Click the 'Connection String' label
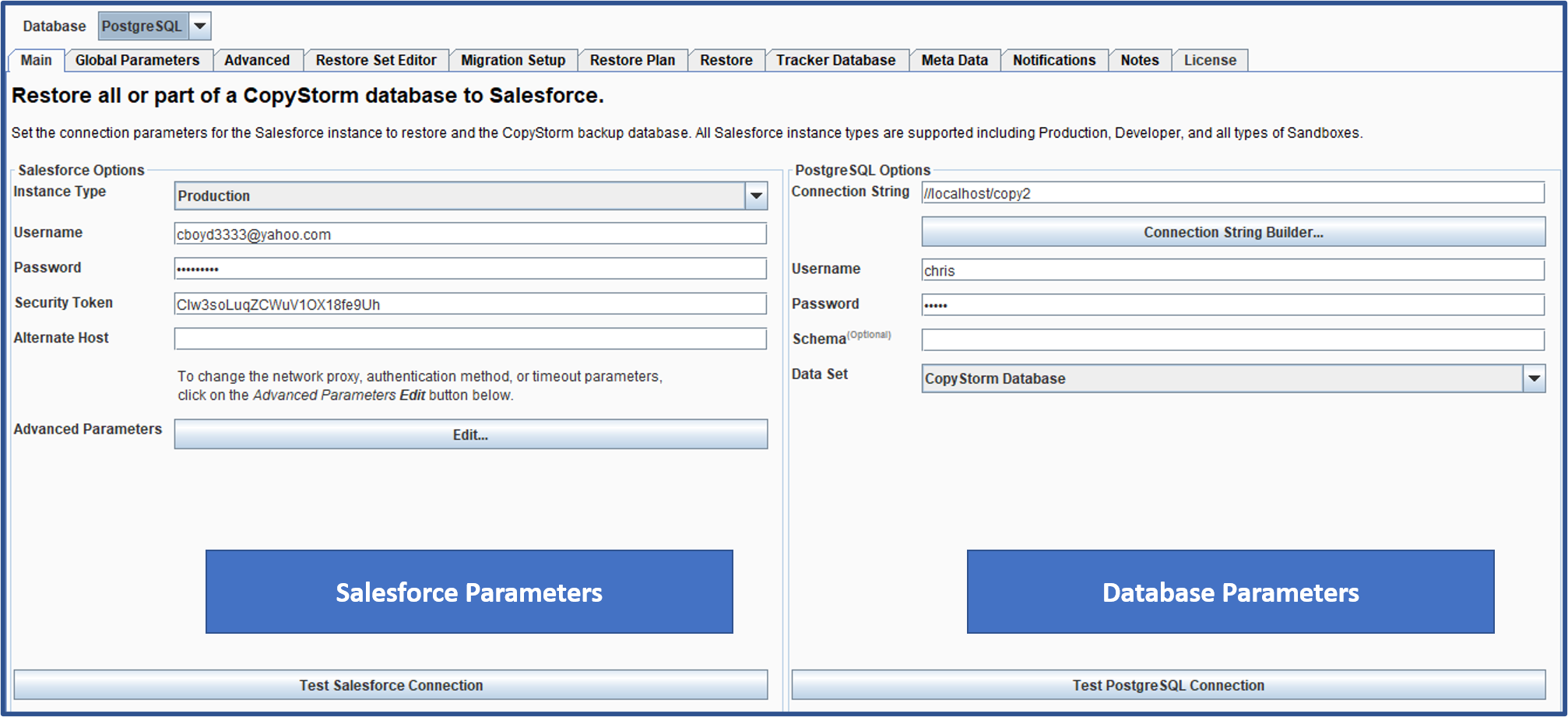Viewport: 1568px width, 717px height. point(850,192)
